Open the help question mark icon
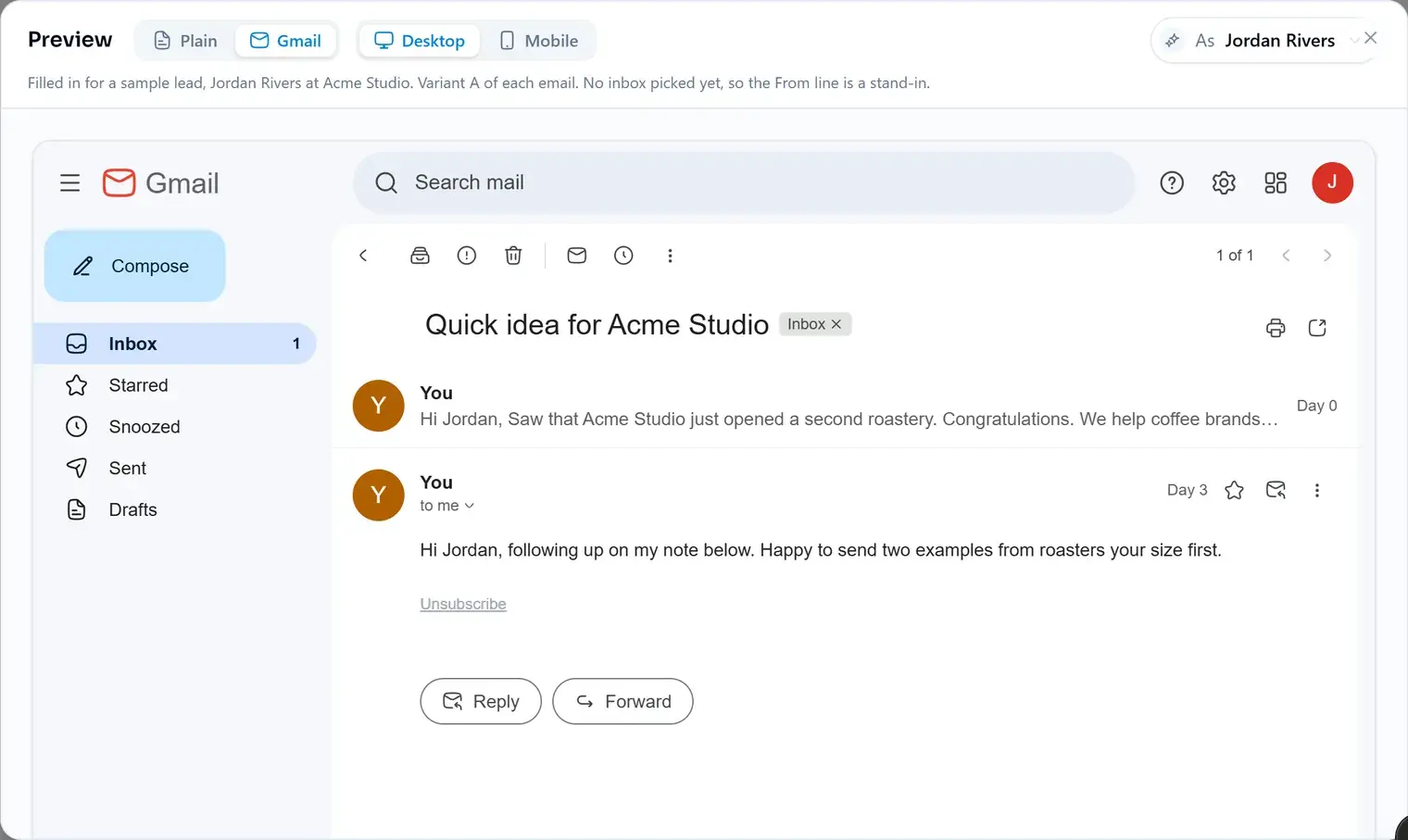 (1172, 182)
